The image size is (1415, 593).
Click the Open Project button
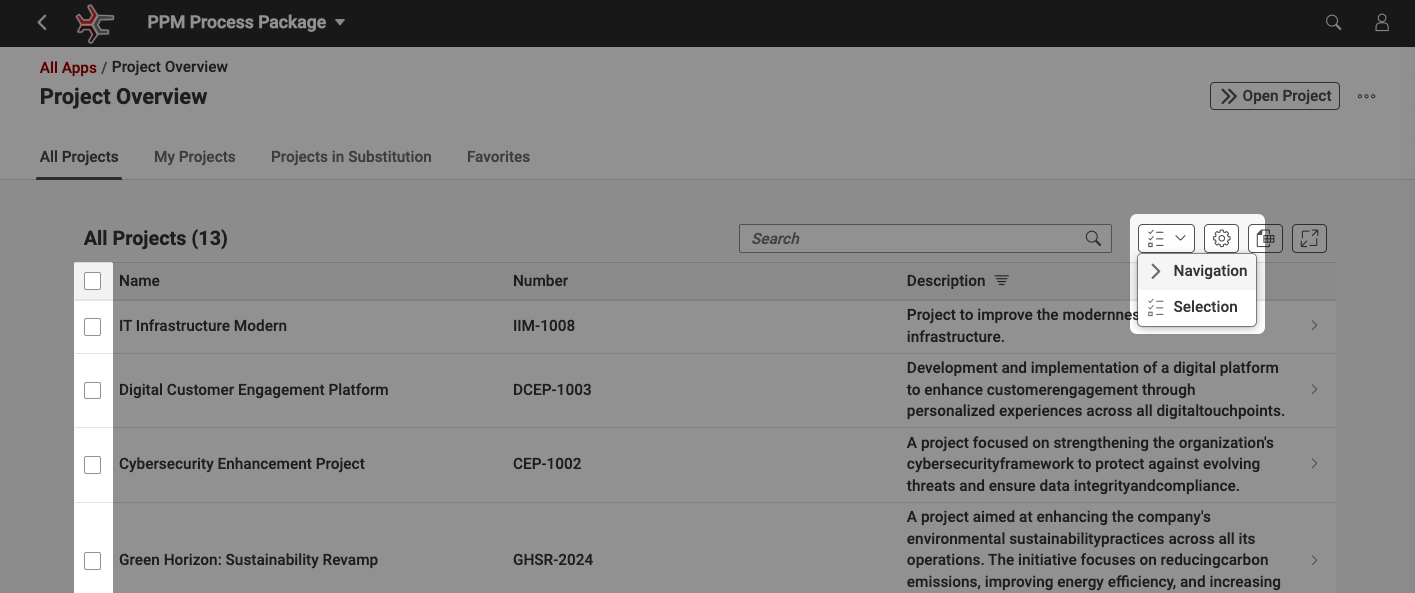[x=1275, y=96]
